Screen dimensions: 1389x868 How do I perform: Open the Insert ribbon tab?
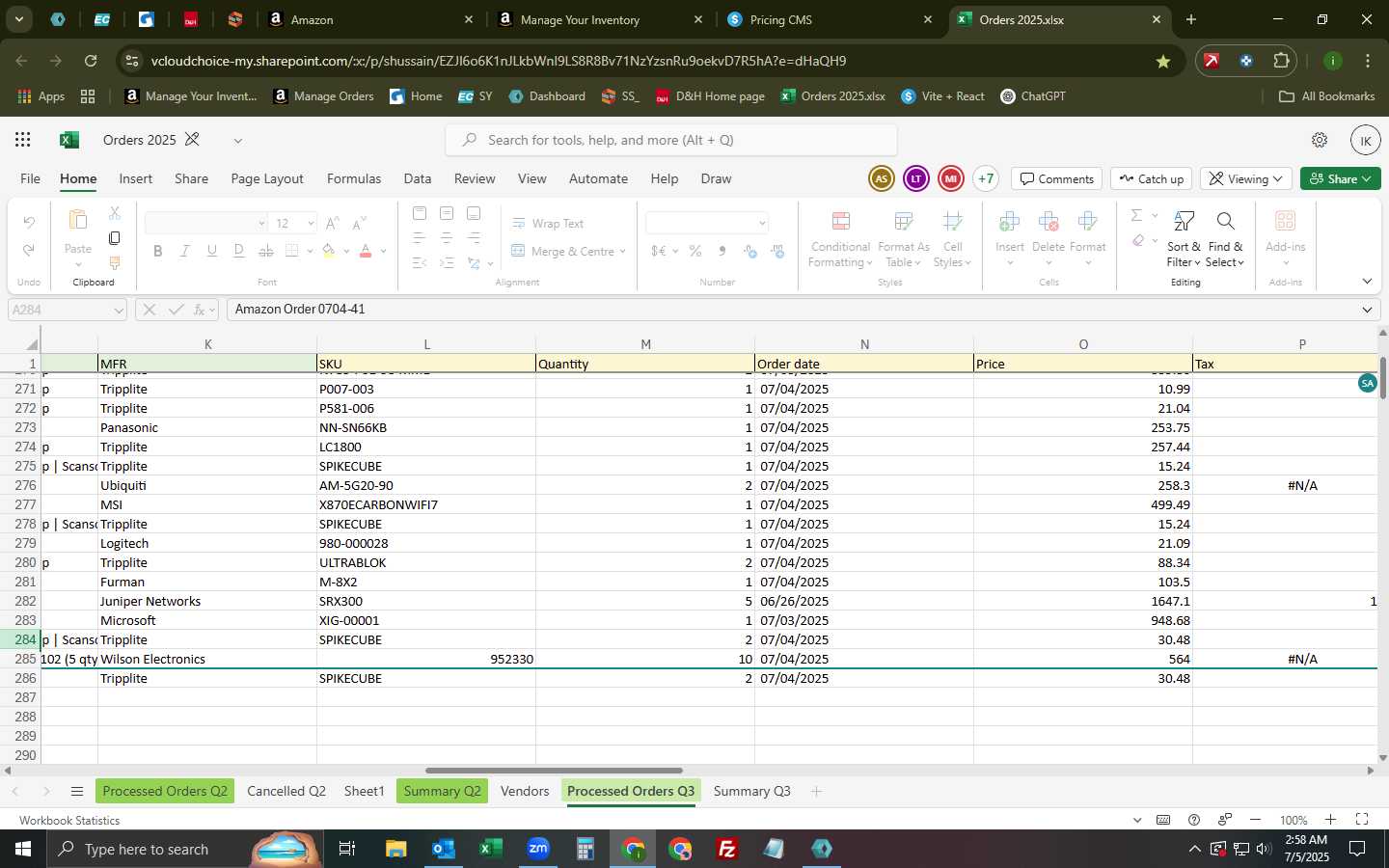click(135, 179)
